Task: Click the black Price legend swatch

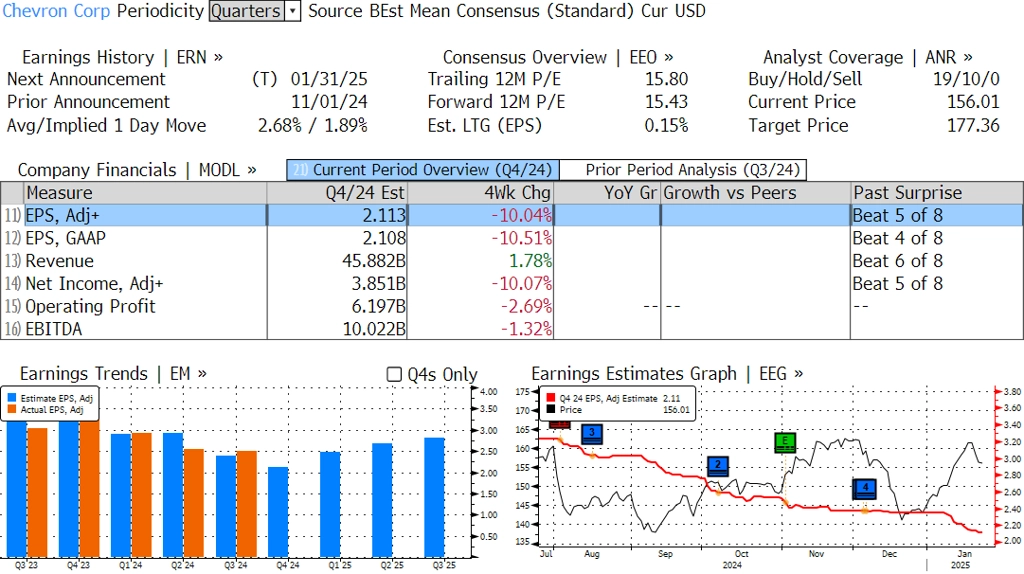Action: [551, 410]
